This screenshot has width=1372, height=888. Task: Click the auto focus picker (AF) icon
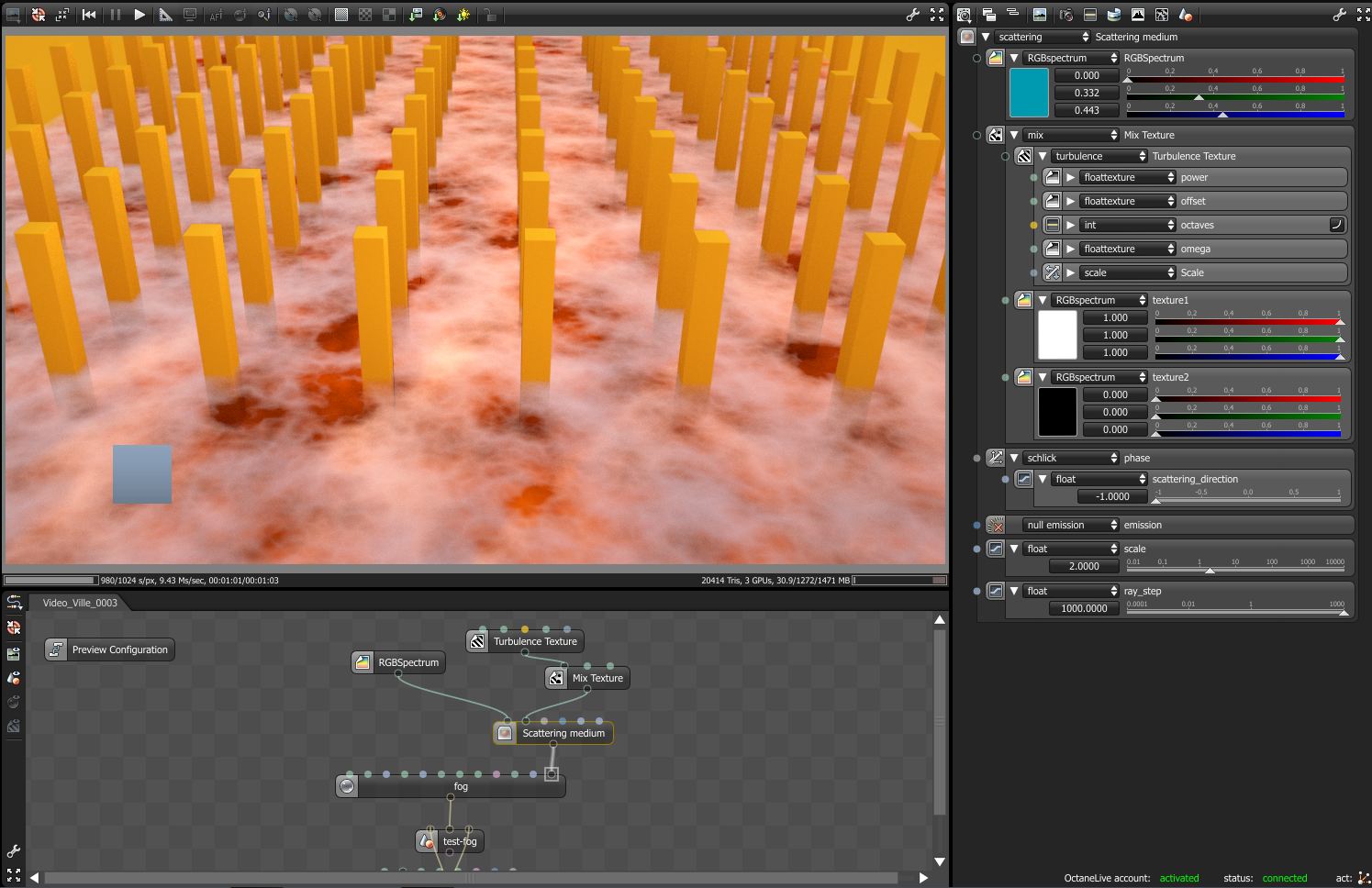pos(216,15)
